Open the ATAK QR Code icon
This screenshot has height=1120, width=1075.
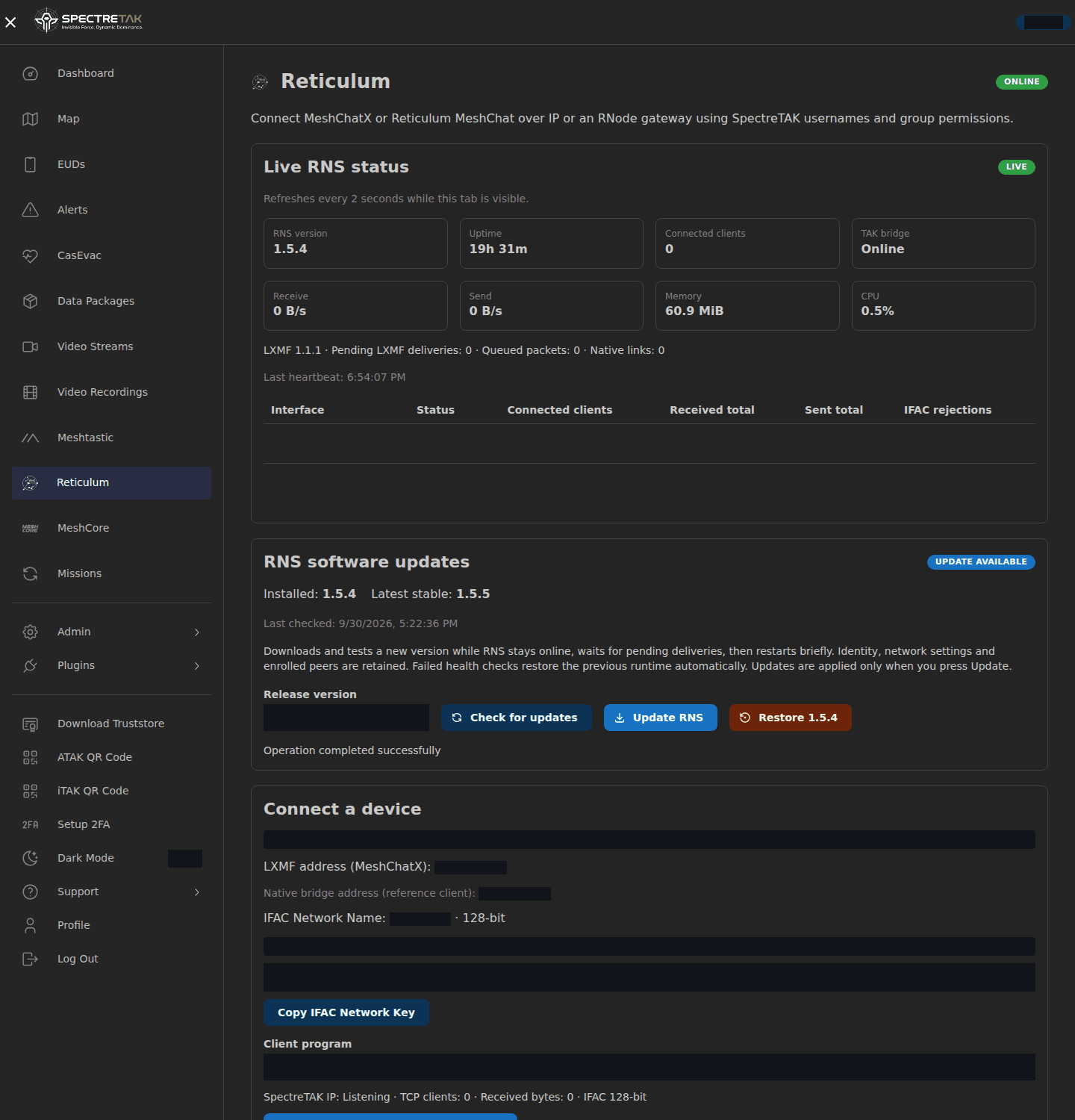pyautogui.click(x=30, y=757)
